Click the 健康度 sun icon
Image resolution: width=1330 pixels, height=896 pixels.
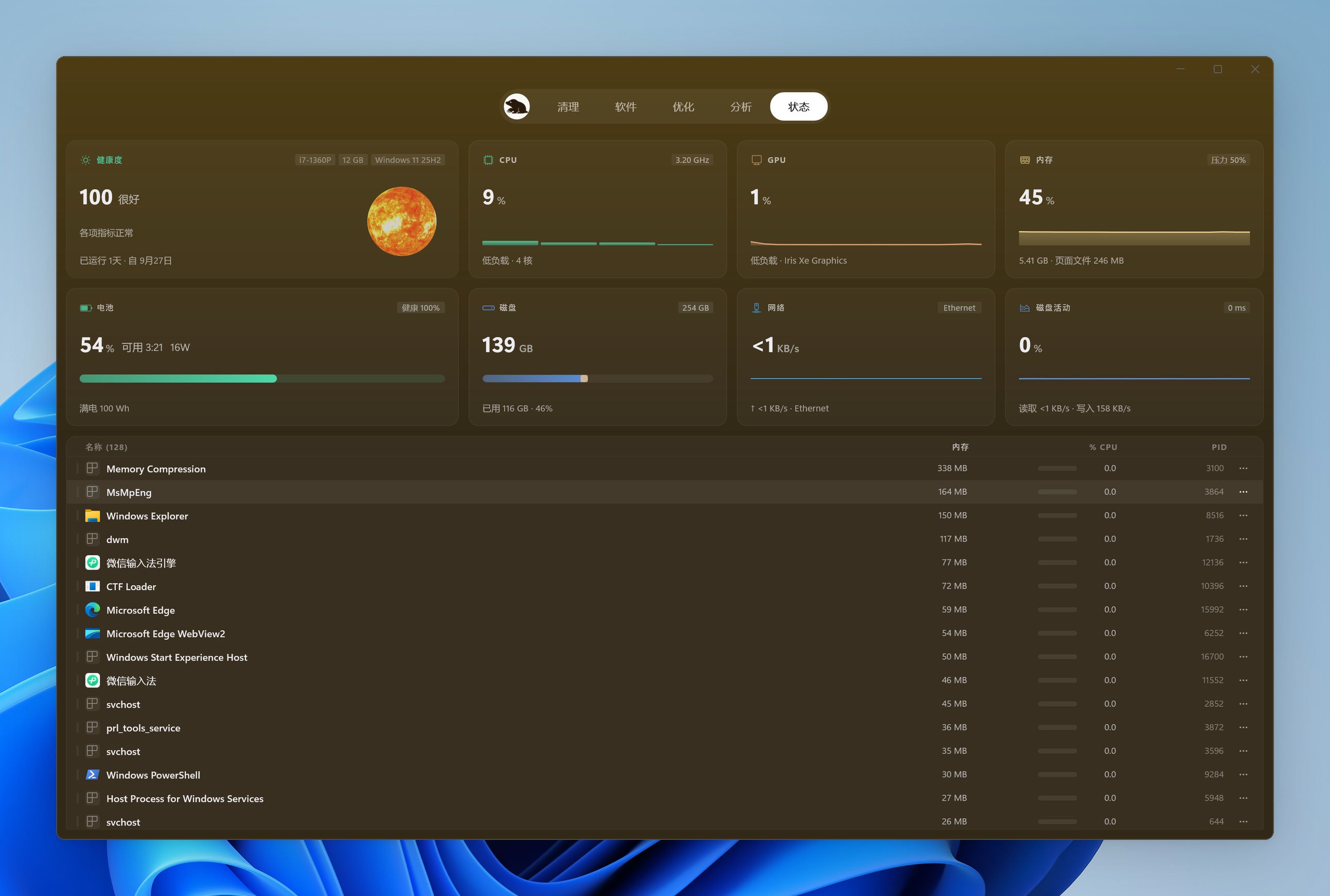coord(86,160)
